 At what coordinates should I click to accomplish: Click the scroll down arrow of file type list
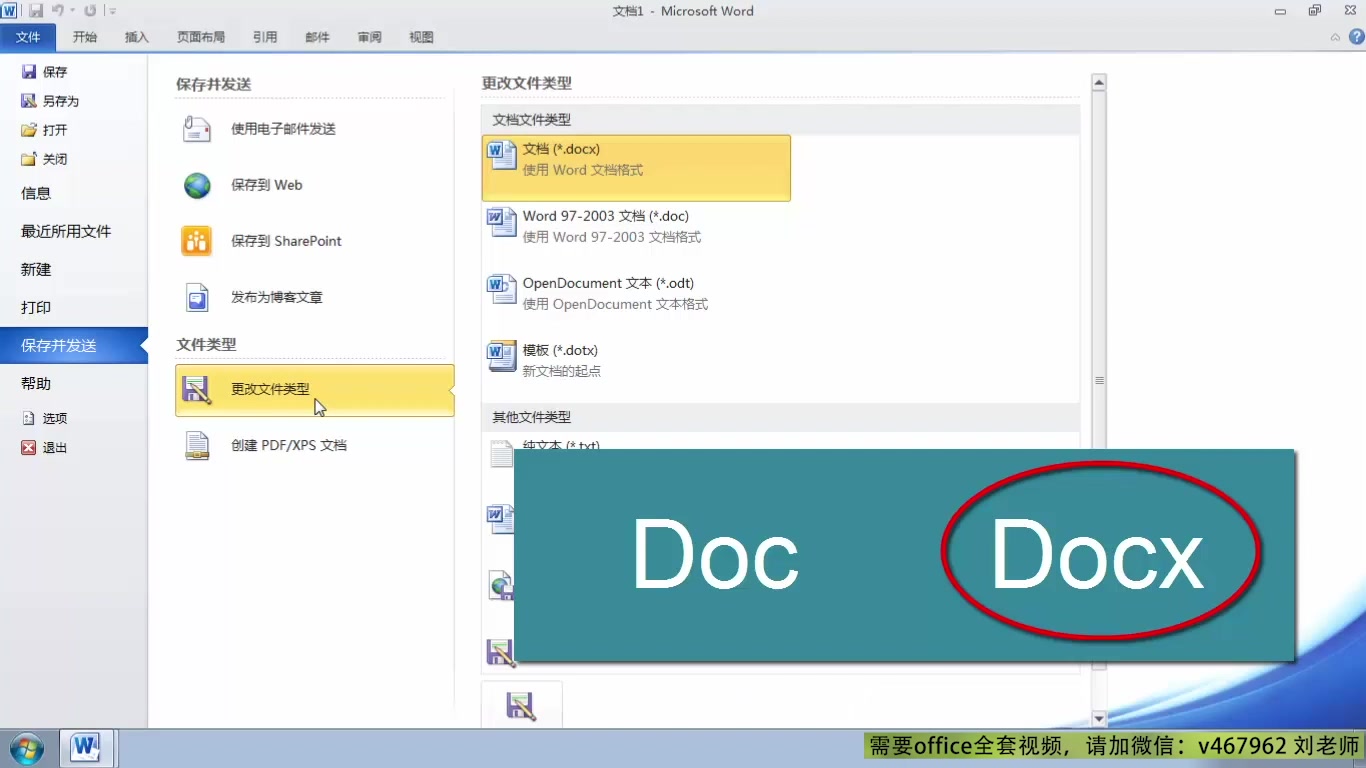(1099, 718)
